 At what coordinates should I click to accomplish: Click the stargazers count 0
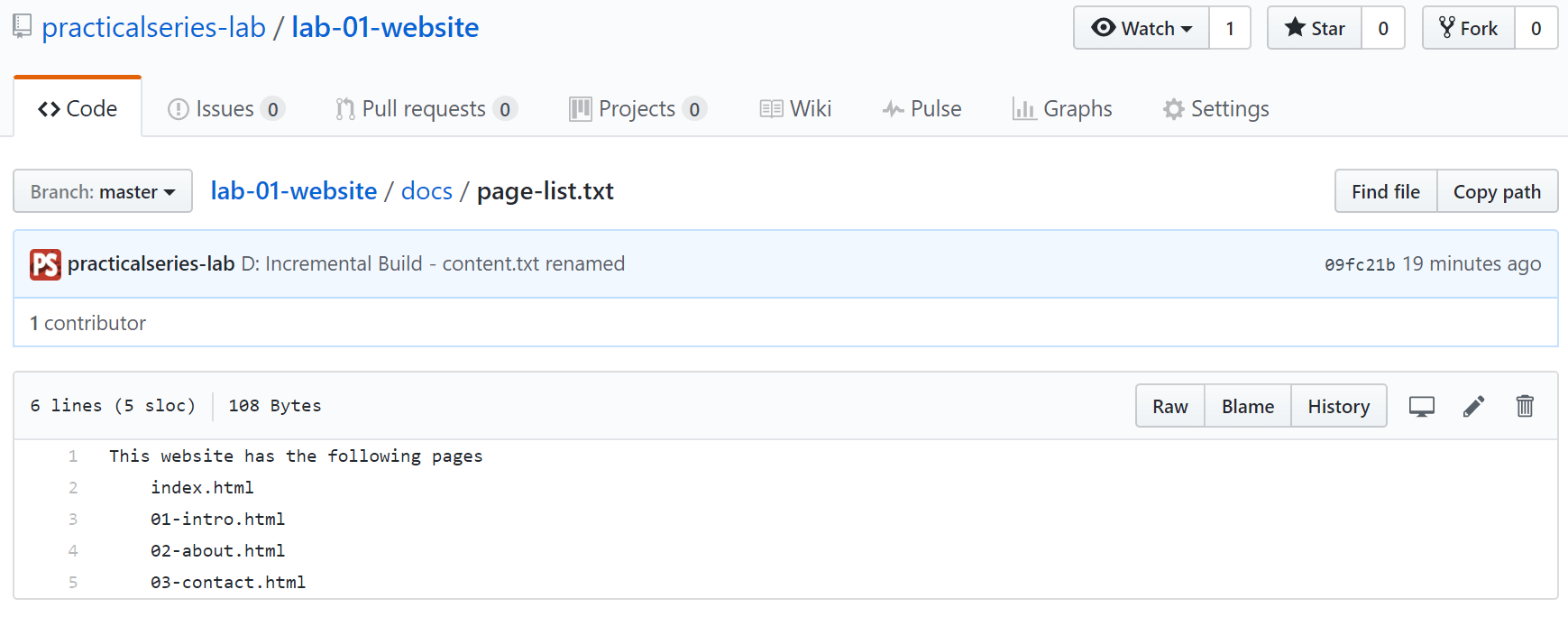(x=1383, y=28)
